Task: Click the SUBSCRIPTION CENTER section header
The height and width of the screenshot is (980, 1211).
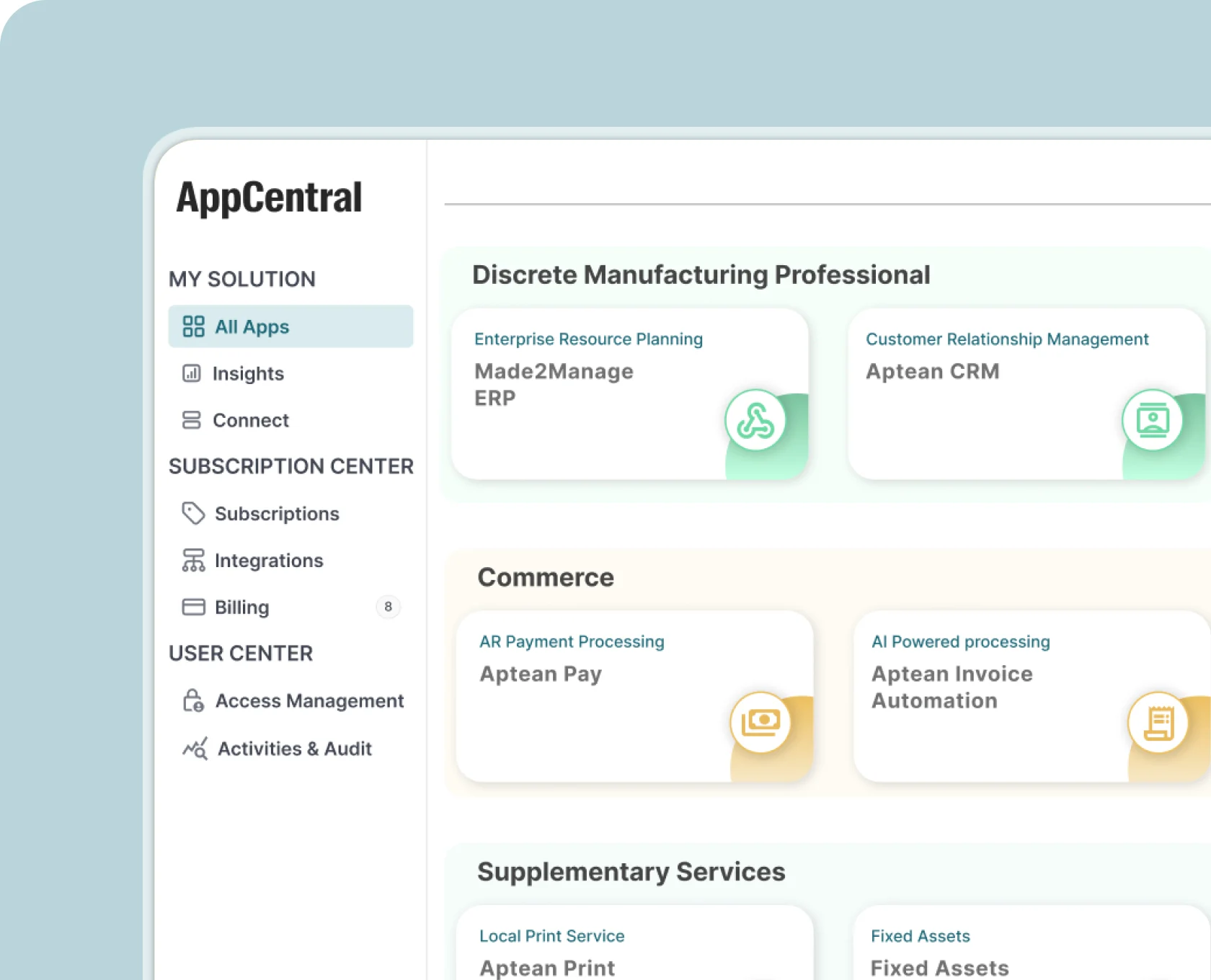Action: coord(291,466)
